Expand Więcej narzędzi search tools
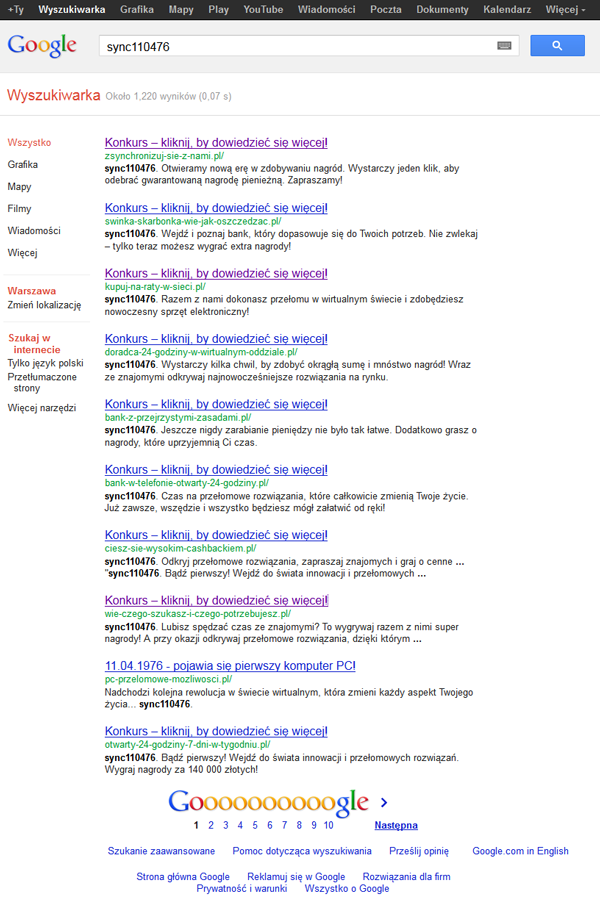600x901 pixels. click(41, 408)
